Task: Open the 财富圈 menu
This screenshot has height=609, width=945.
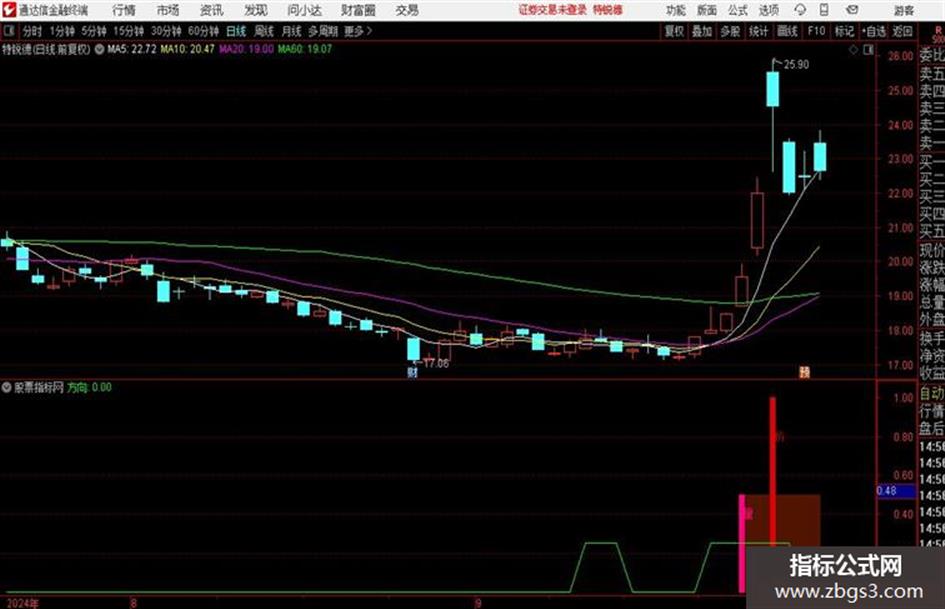Action: (x=358, y=10)
